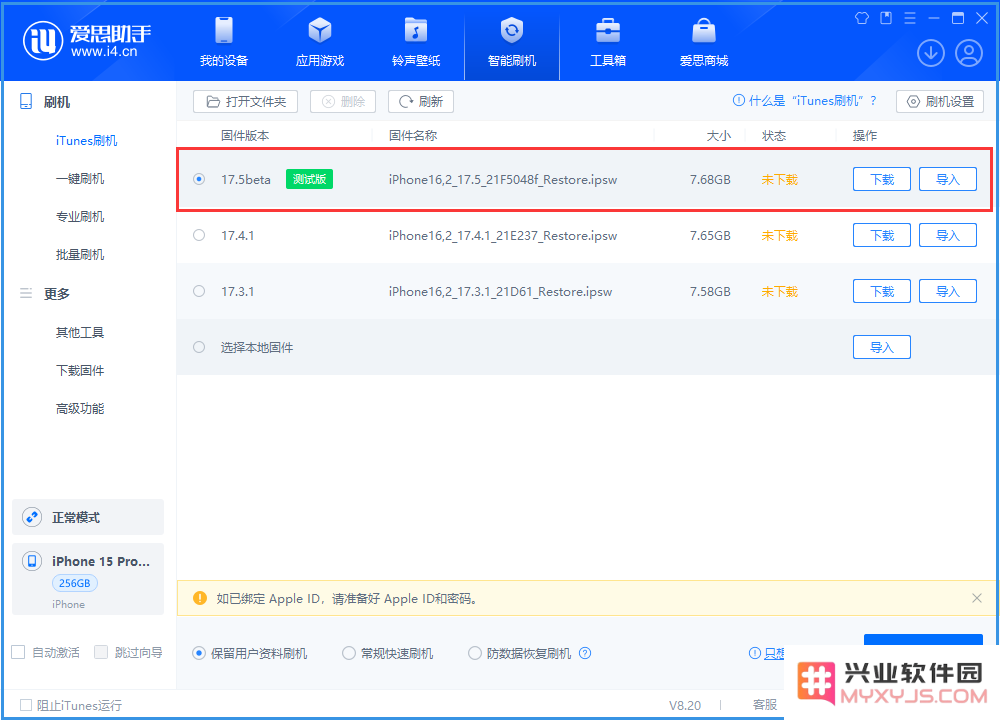
Task: Download the 17.3.1 firmware
Action: 882,291
